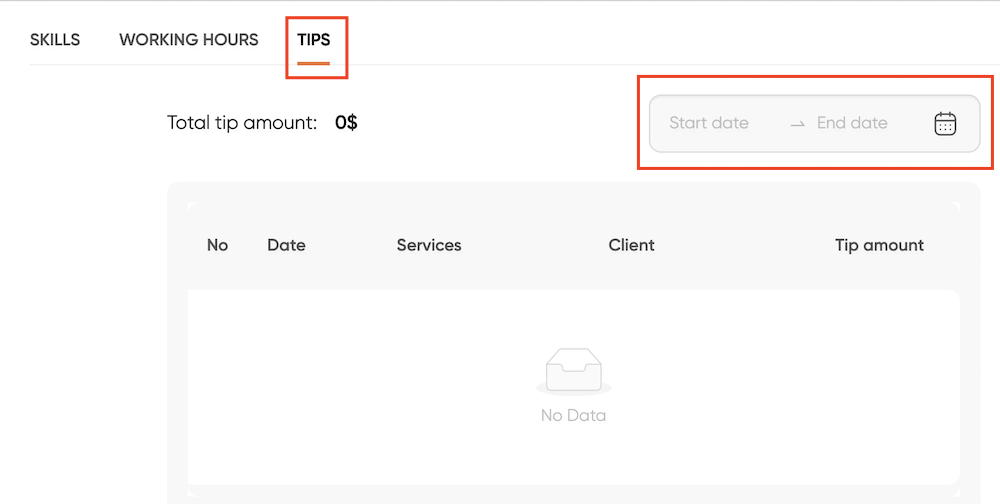The height and width of the screenshot is (504, 1000).
Task: Switch to the SKILLS tab
Action: click(x=55, y=40)
